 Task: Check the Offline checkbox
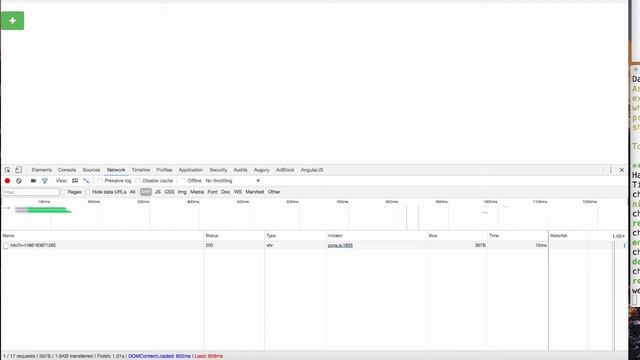pos(183,180)
